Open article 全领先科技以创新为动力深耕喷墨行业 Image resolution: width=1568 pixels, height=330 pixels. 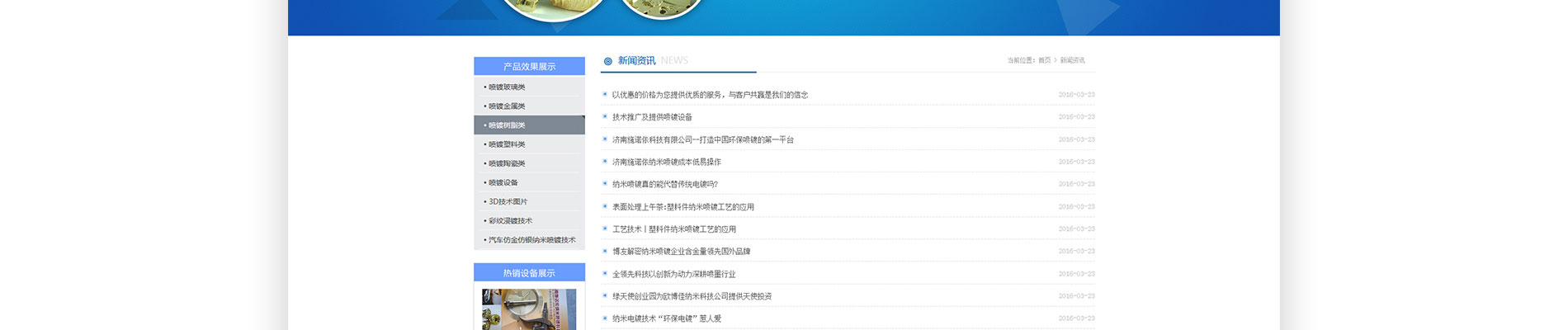coord(674,274)
